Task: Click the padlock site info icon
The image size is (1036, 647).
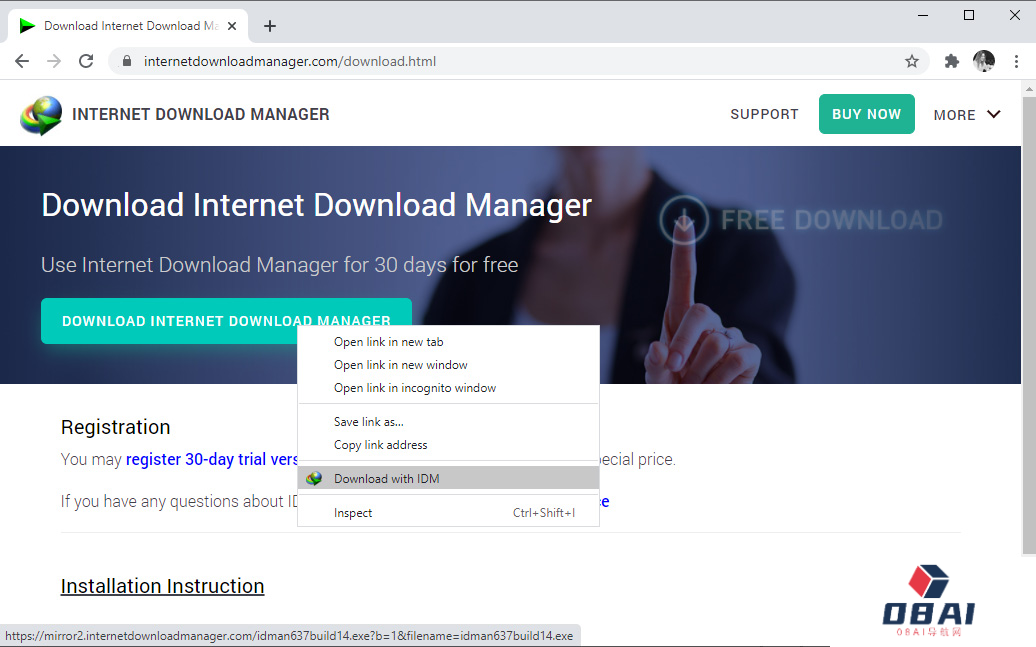Action: click(127, 61)
